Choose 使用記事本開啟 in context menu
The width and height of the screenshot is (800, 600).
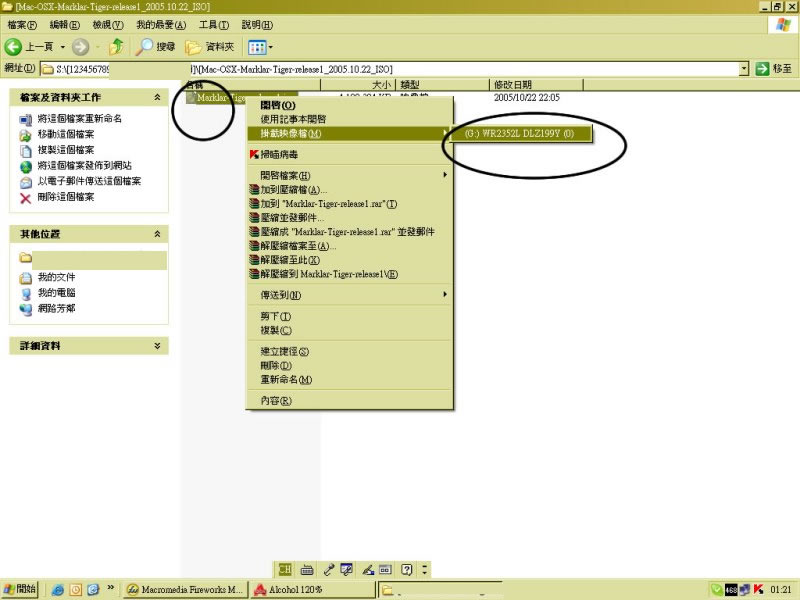coord(349,119)
